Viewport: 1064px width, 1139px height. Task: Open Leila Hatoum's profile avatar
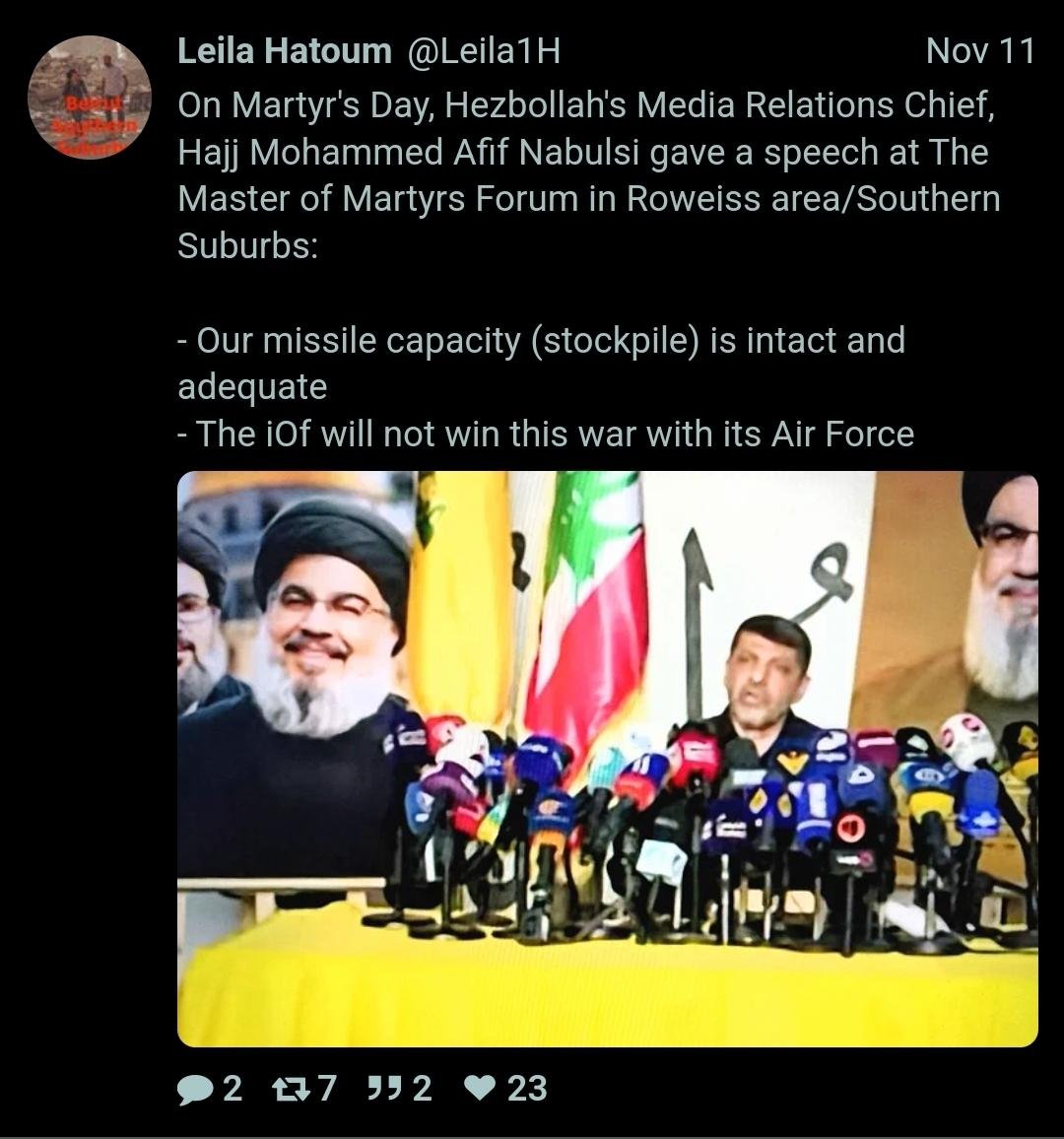(x=90, y=98)
